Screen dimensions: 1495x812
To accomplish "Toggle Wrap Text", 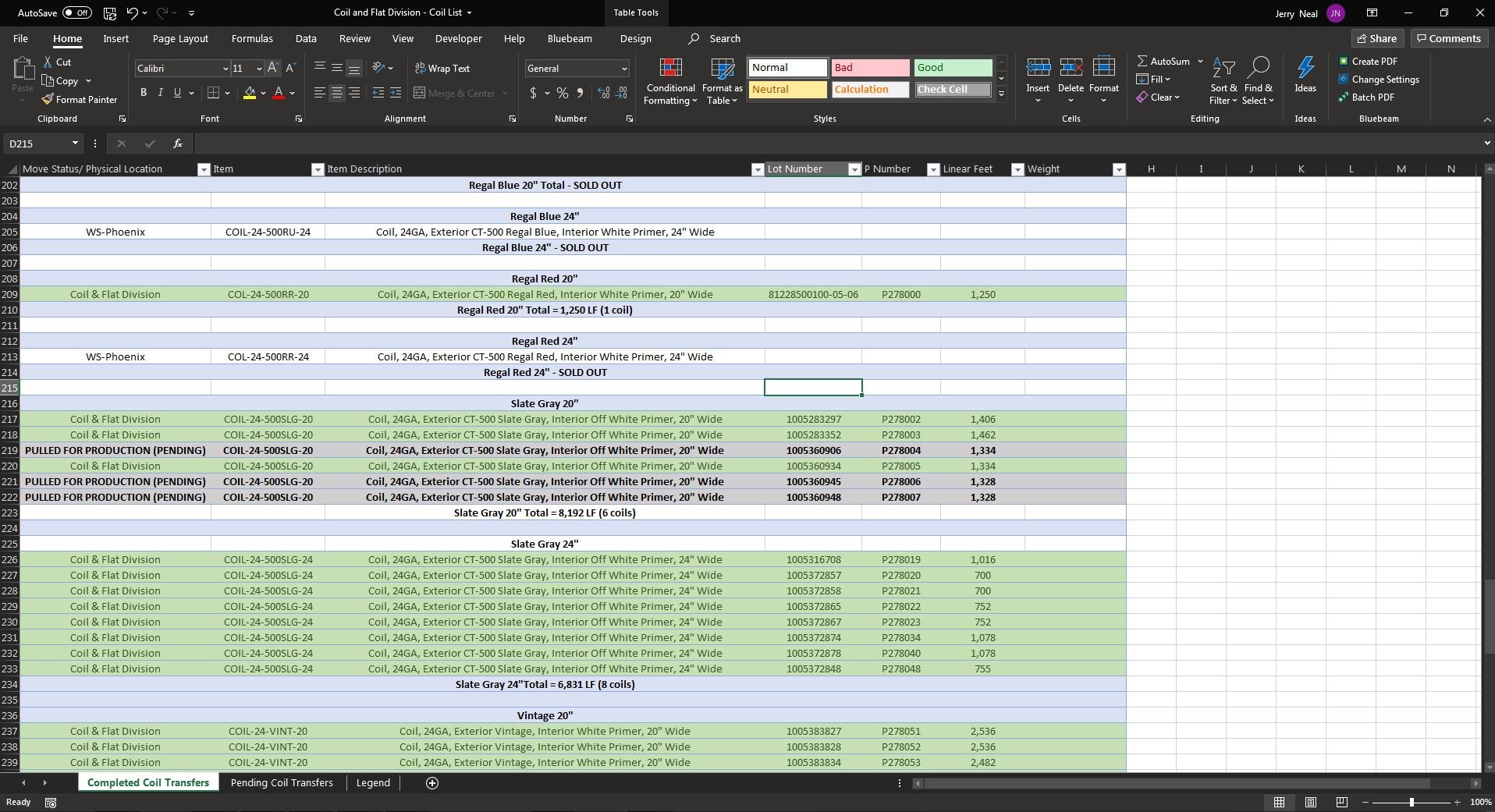I will click(442, 69).
